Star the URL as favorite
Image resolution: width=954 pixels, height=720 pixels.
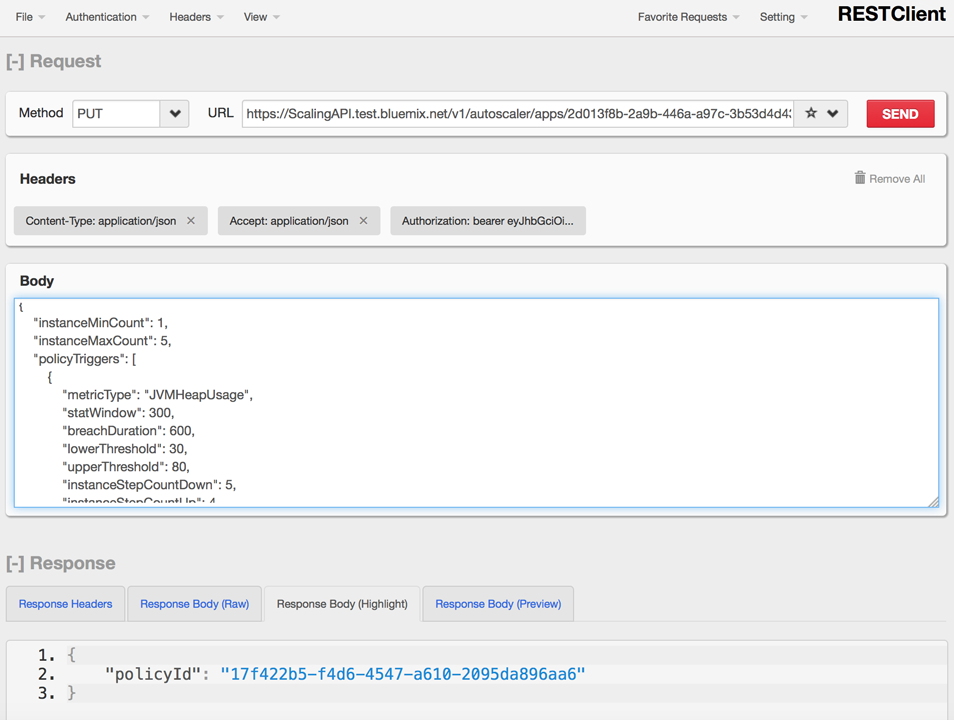pyautogui.click(x=810, y=113)
